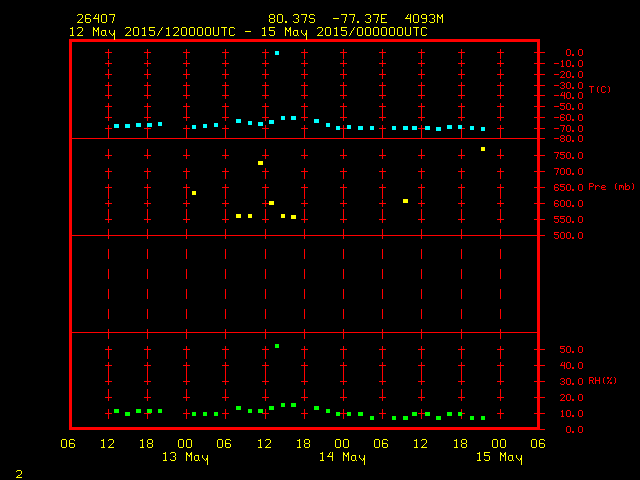Click the 00 hour label above 13 May
Viewport: 640px width, 480px height.
[x=185, y=444]
